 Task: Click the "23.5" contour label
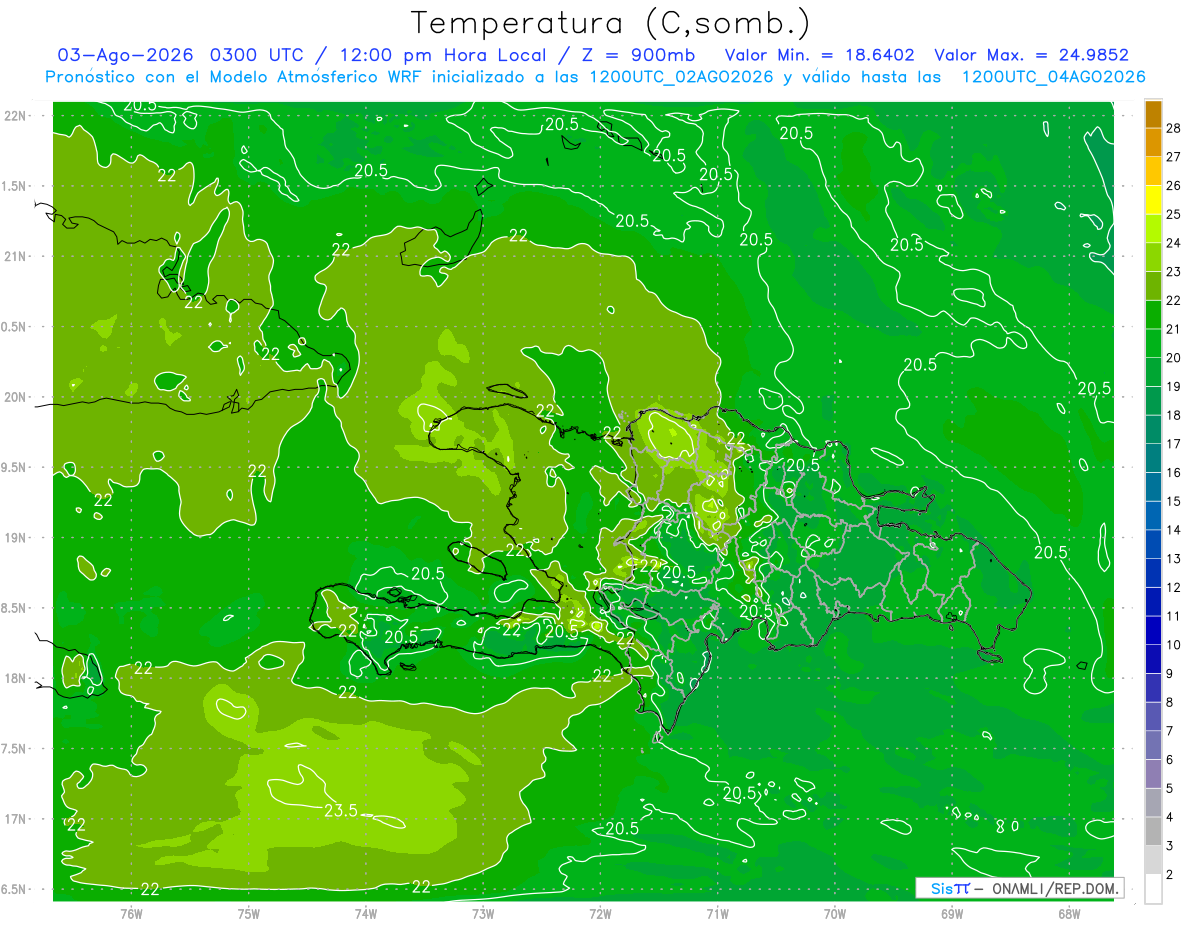pos(341,810)
